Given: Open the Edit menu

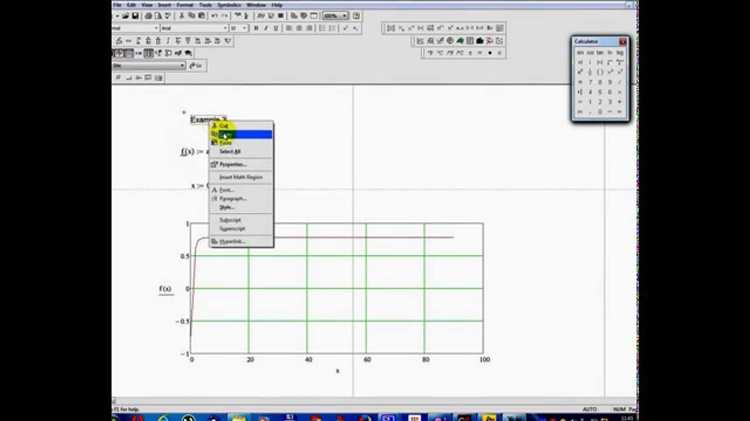Looking at the screenshot, I should coord(131,5).
